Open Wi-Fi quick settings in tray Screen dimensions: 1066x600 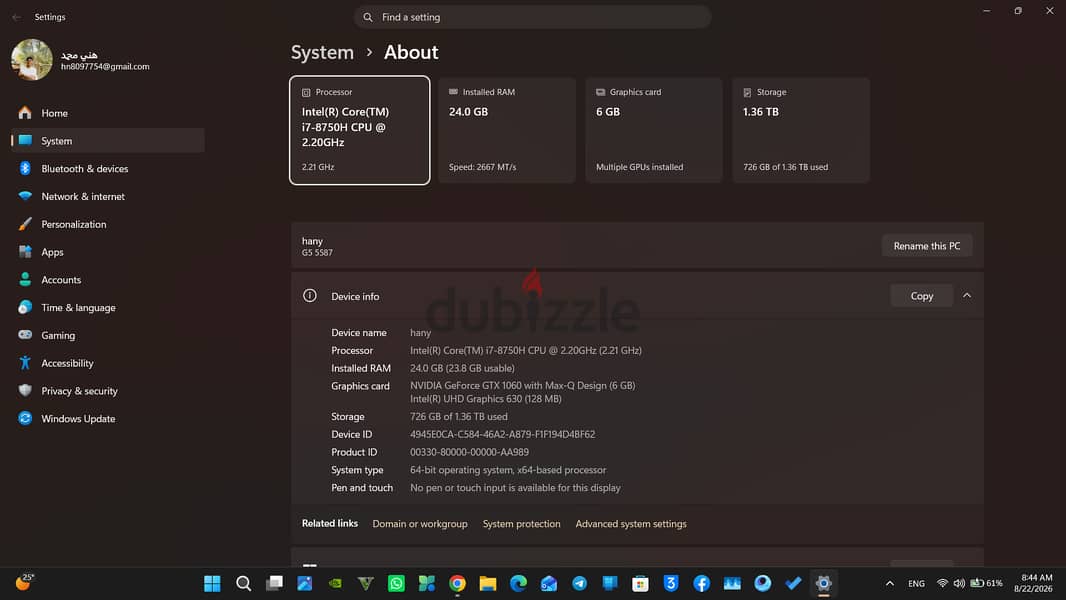pyautogui.click(x=942, y=583)
